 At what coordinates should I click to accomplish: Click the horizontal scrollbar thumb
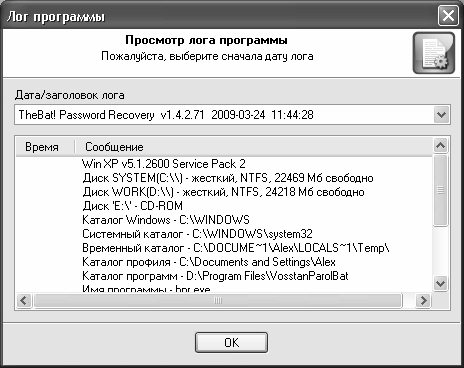point(218,301)
